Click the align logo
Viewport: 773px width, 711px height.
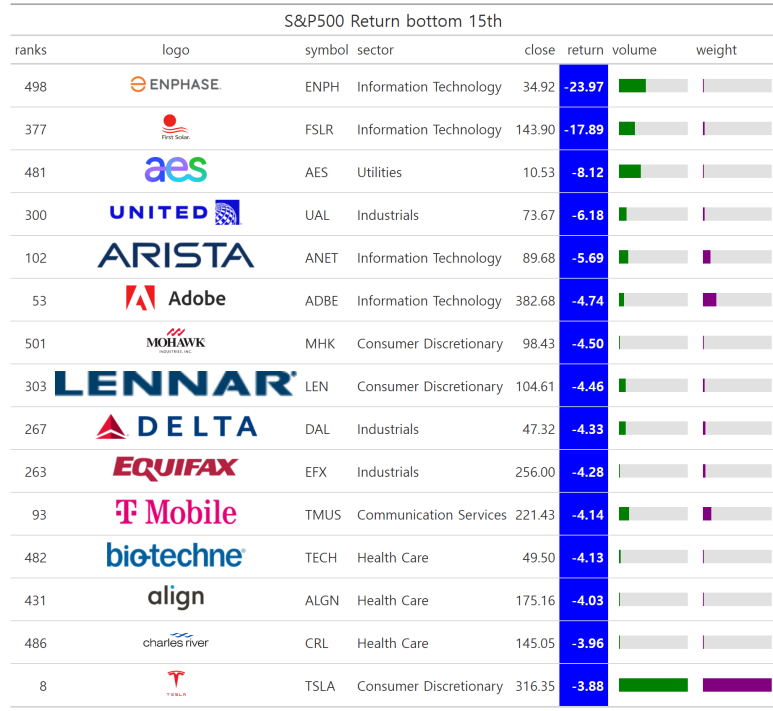[x=176, y=597]
